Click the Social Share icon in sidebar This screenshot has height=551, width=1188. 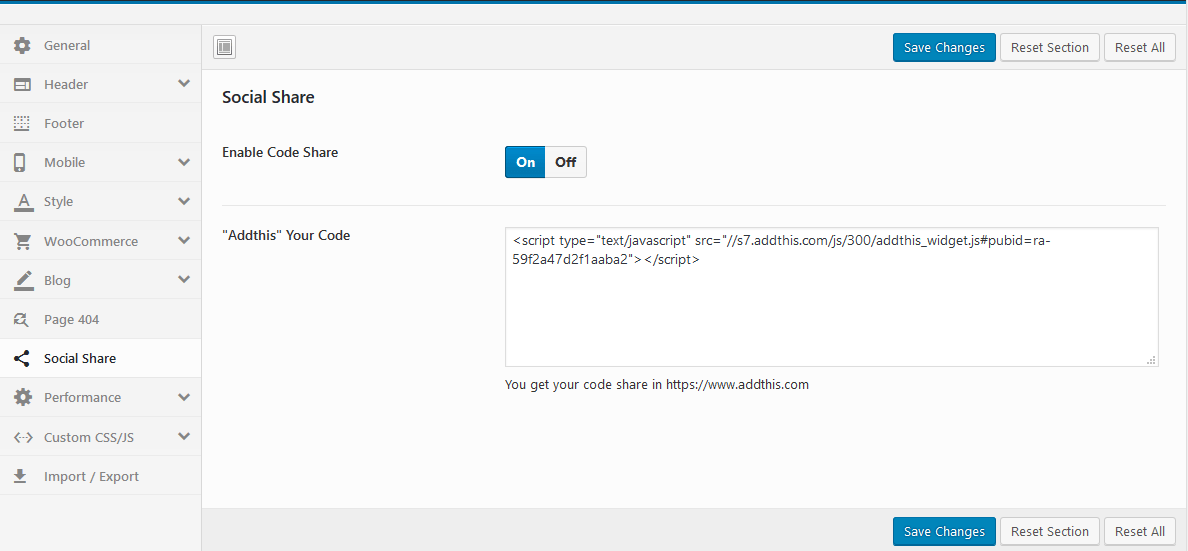coord(22,358)
